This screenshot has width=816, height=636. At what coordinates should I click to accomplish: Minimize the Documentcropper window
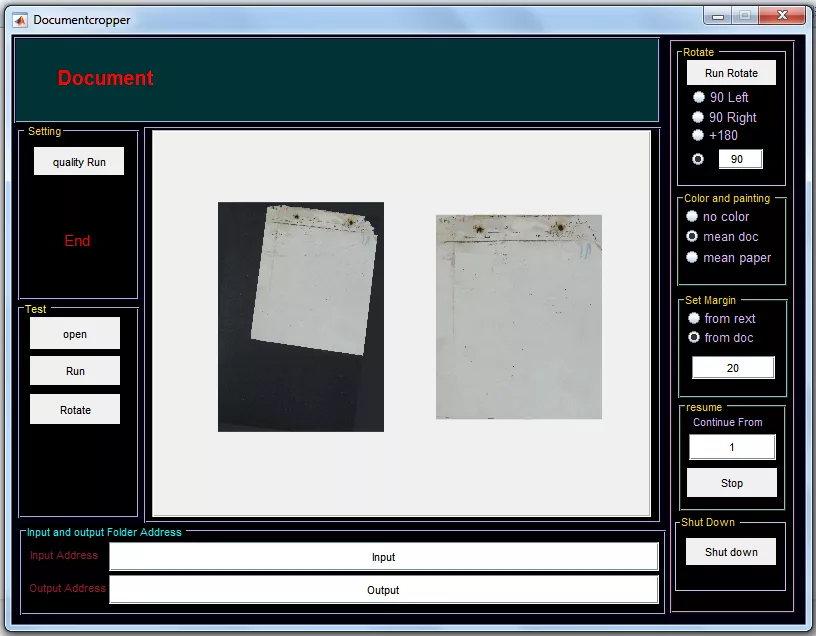click(718, 16)
